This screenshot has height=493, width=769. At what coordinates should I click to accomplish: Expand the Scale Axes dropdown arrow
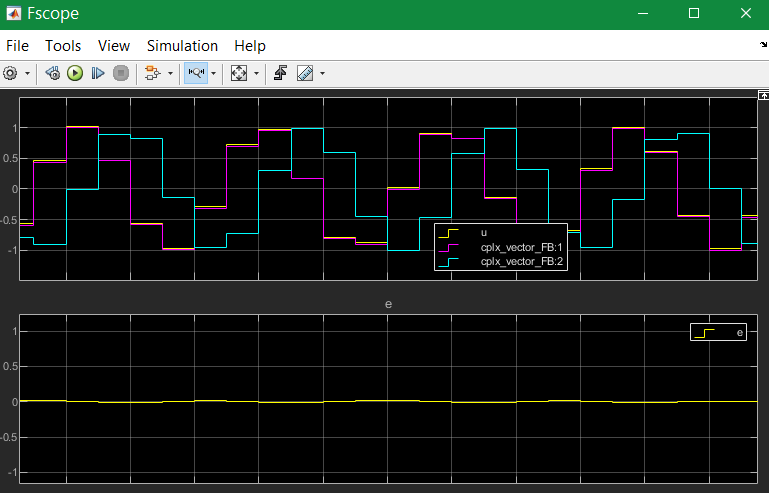point(256,74)
